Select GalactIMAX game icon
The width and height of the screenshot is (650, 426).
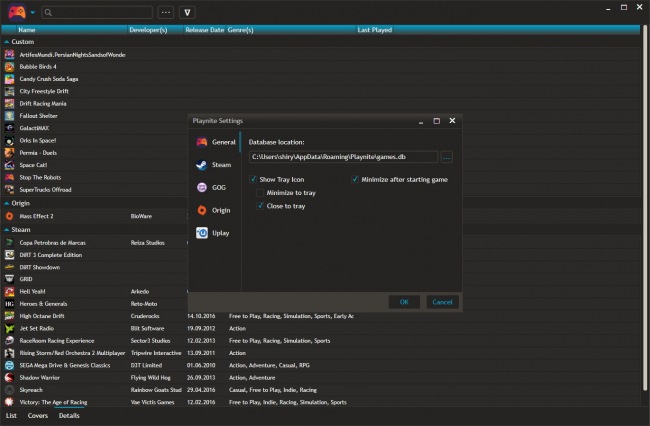point(9,128)
